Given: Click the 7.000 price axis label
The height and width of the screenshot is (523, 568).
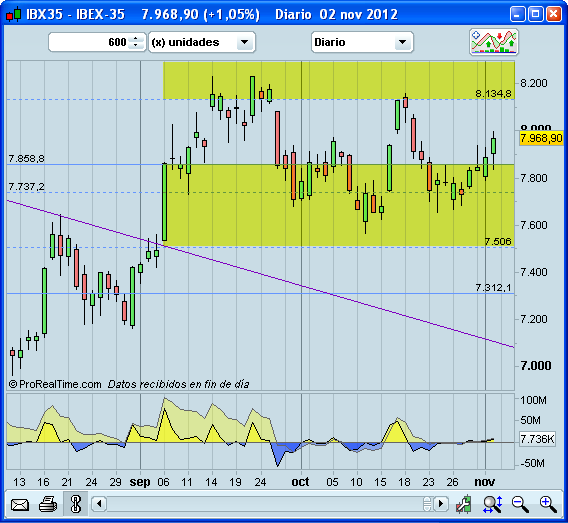Looking at the screenshot, I should tap(536, 366).
